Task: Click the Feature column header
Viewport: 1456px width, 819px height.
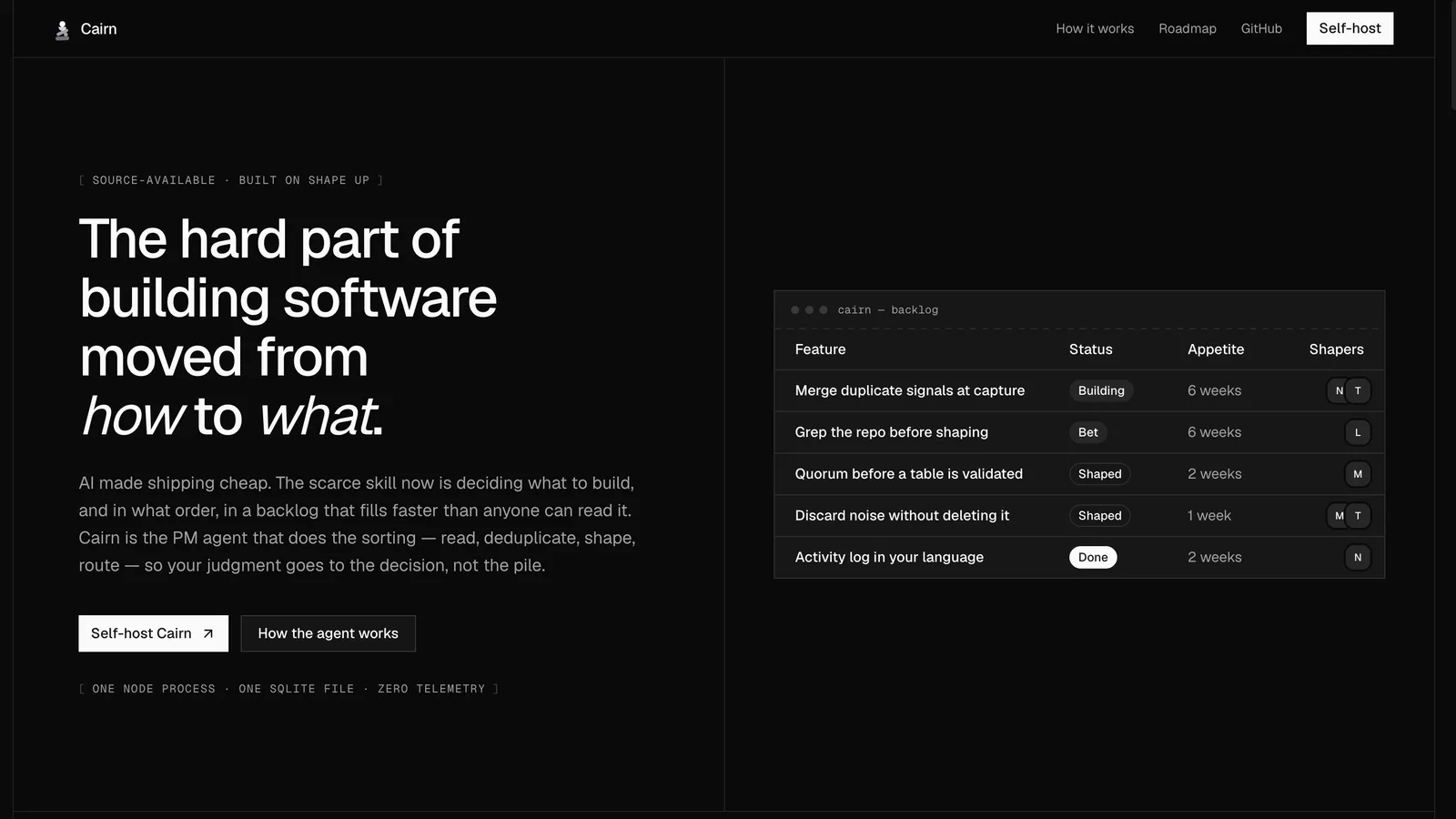Action: pyautogui.click(x=820, y=349)
